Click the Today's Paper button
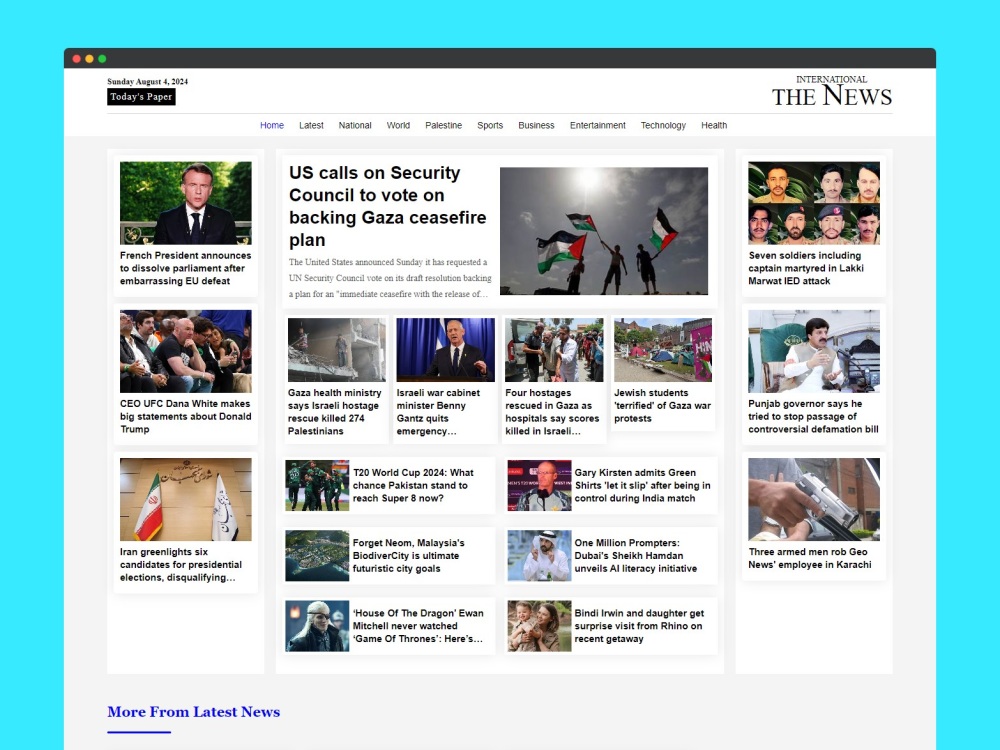1000x750 pixels. pyautogui.click(x=141, y=97)
